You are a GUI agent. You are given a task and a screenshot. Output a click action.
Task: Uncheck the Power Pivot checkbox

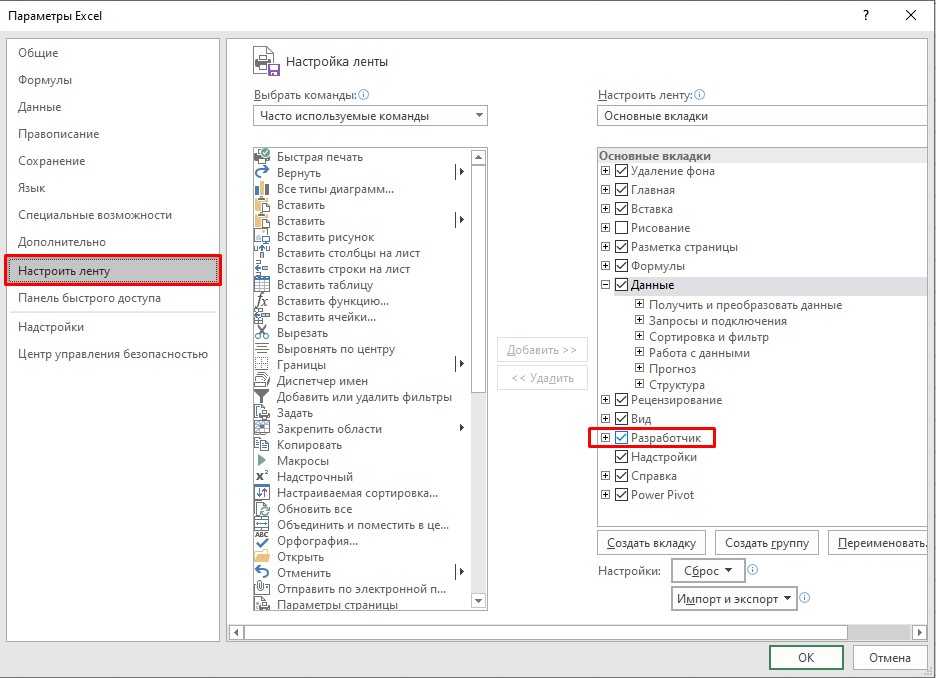[x=621, y=495]
